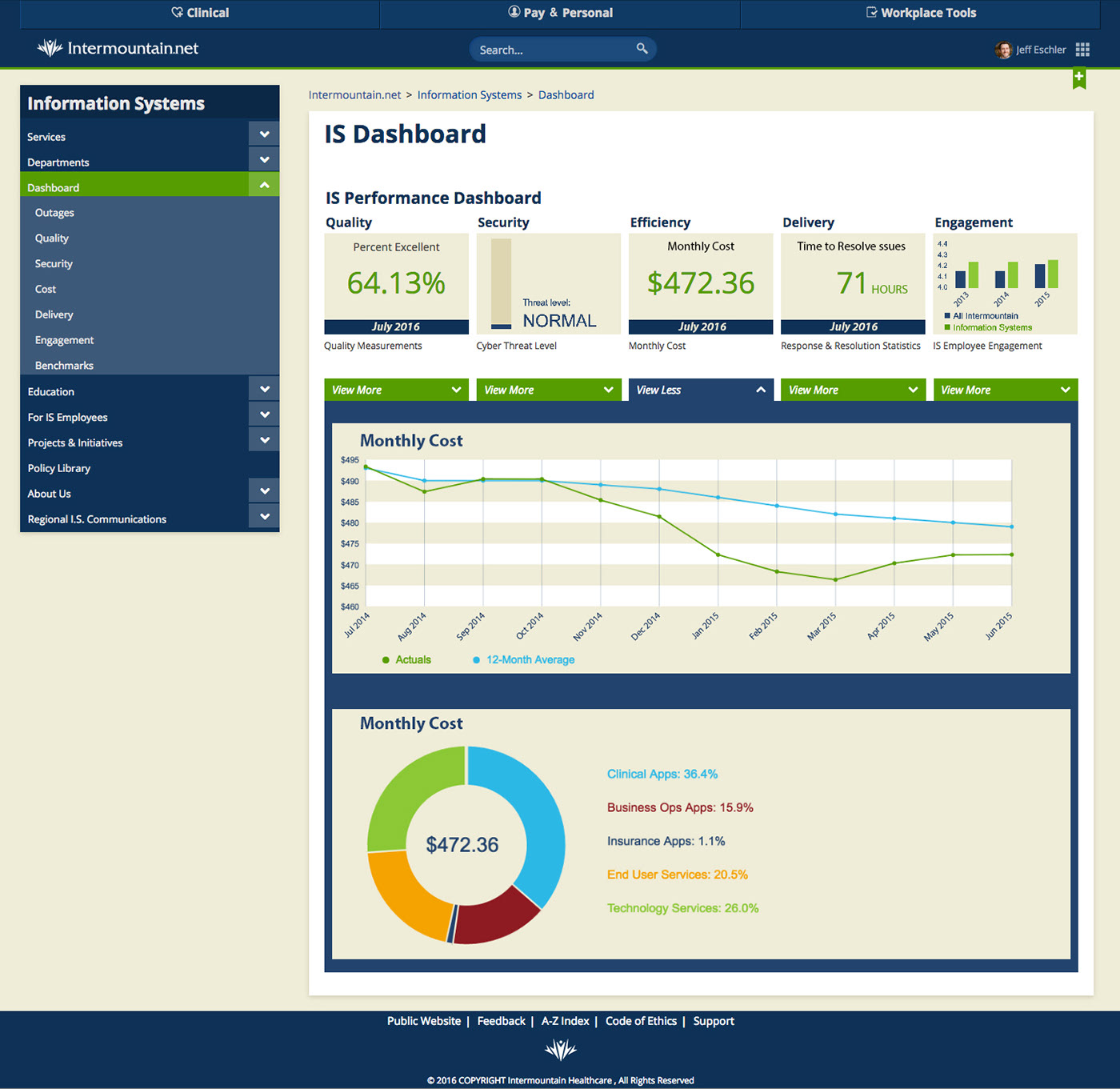Image resolution: width=1120 pixels, height=1089 pixels.
Task: Click the Workplace Tools edit icon
Action: click(871, 13)
